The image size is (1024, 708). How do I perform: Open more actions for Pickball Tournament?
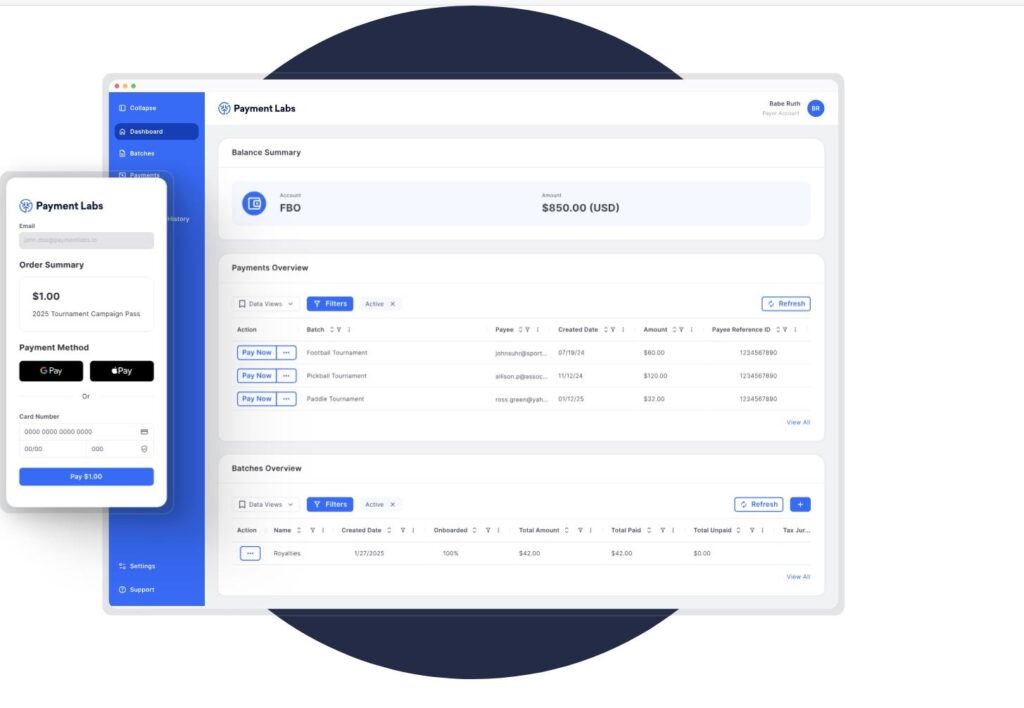286,376
